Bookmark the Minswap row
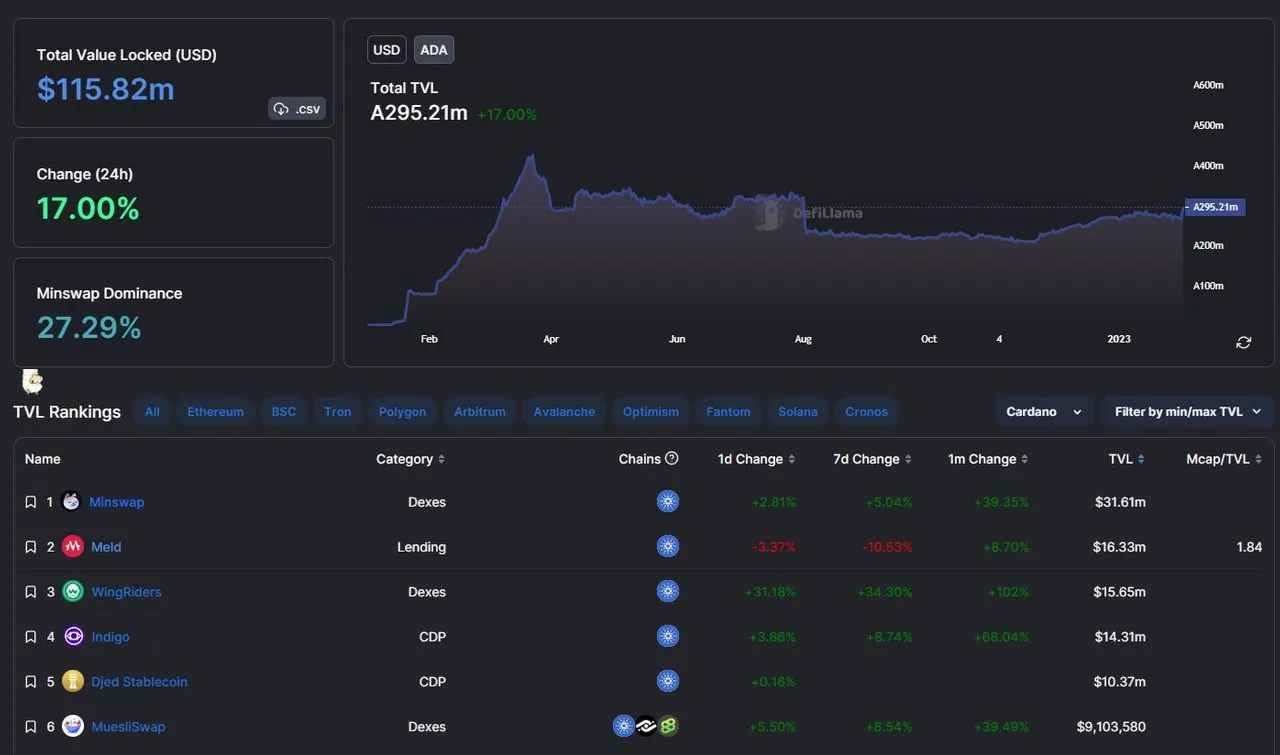 coord(30,502)
